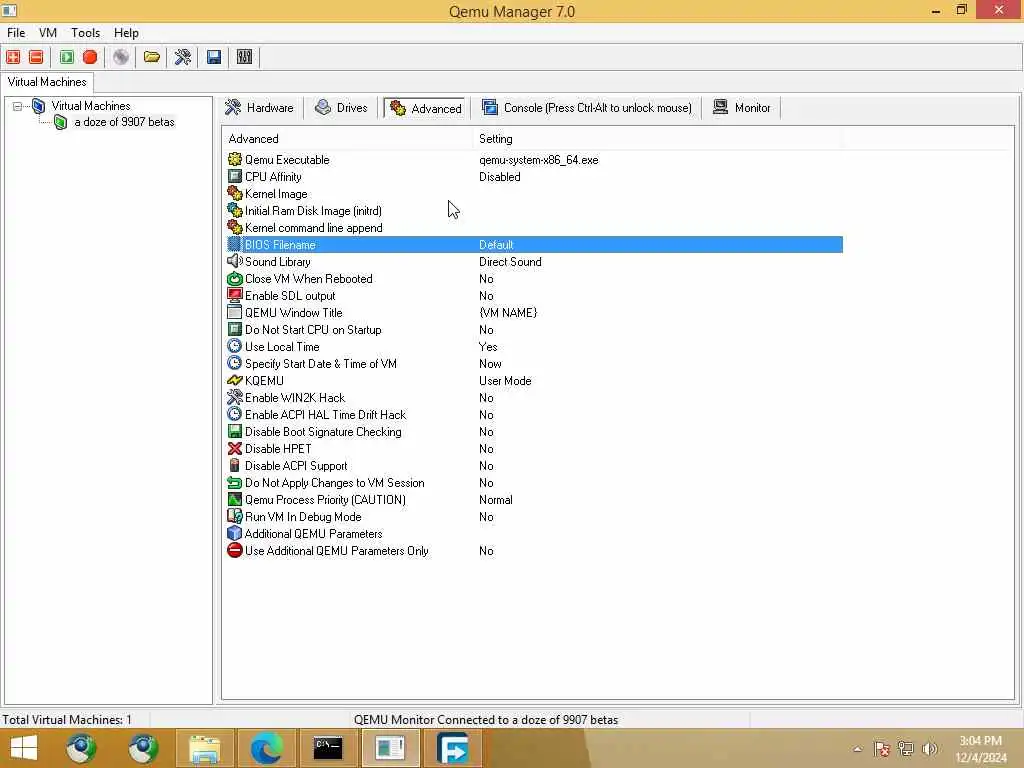This screenshot has width=1024, height=768.
Task: Select the Do Not Start CPU on Startup row
Action: [x=534, y=330]
